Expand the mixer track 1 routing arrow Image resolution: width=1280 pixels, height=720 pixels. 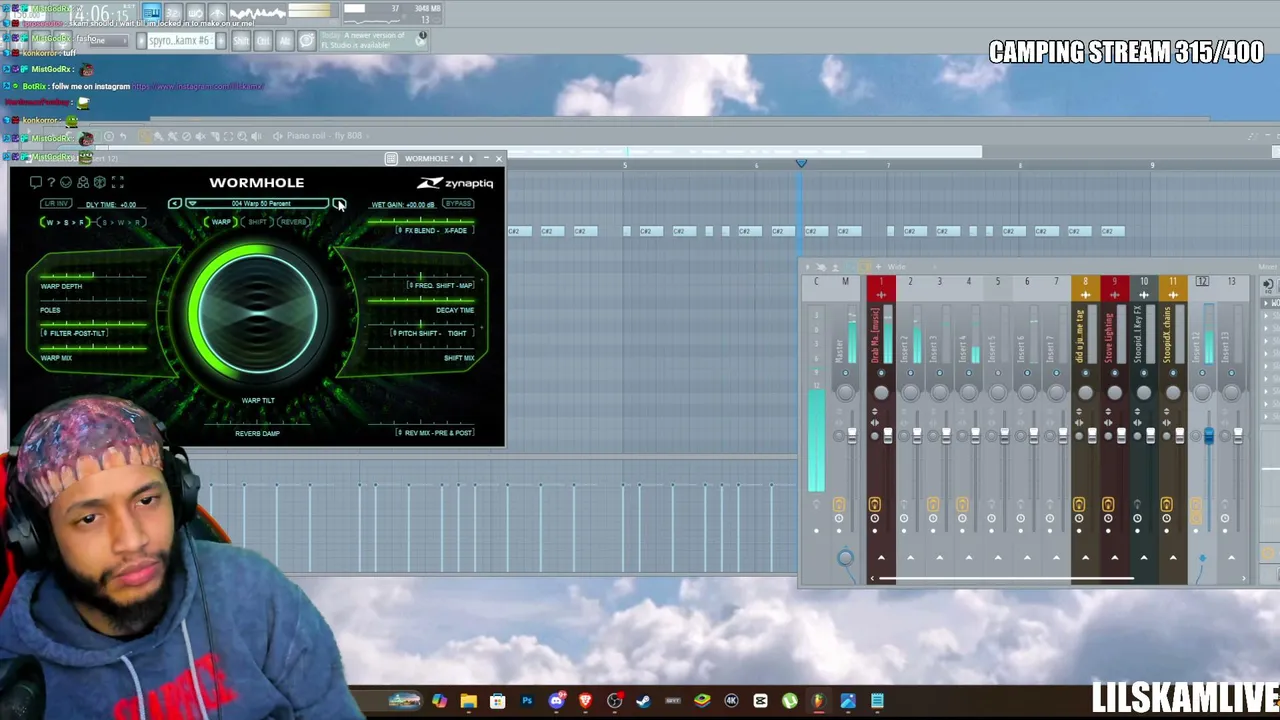point(881,557)
